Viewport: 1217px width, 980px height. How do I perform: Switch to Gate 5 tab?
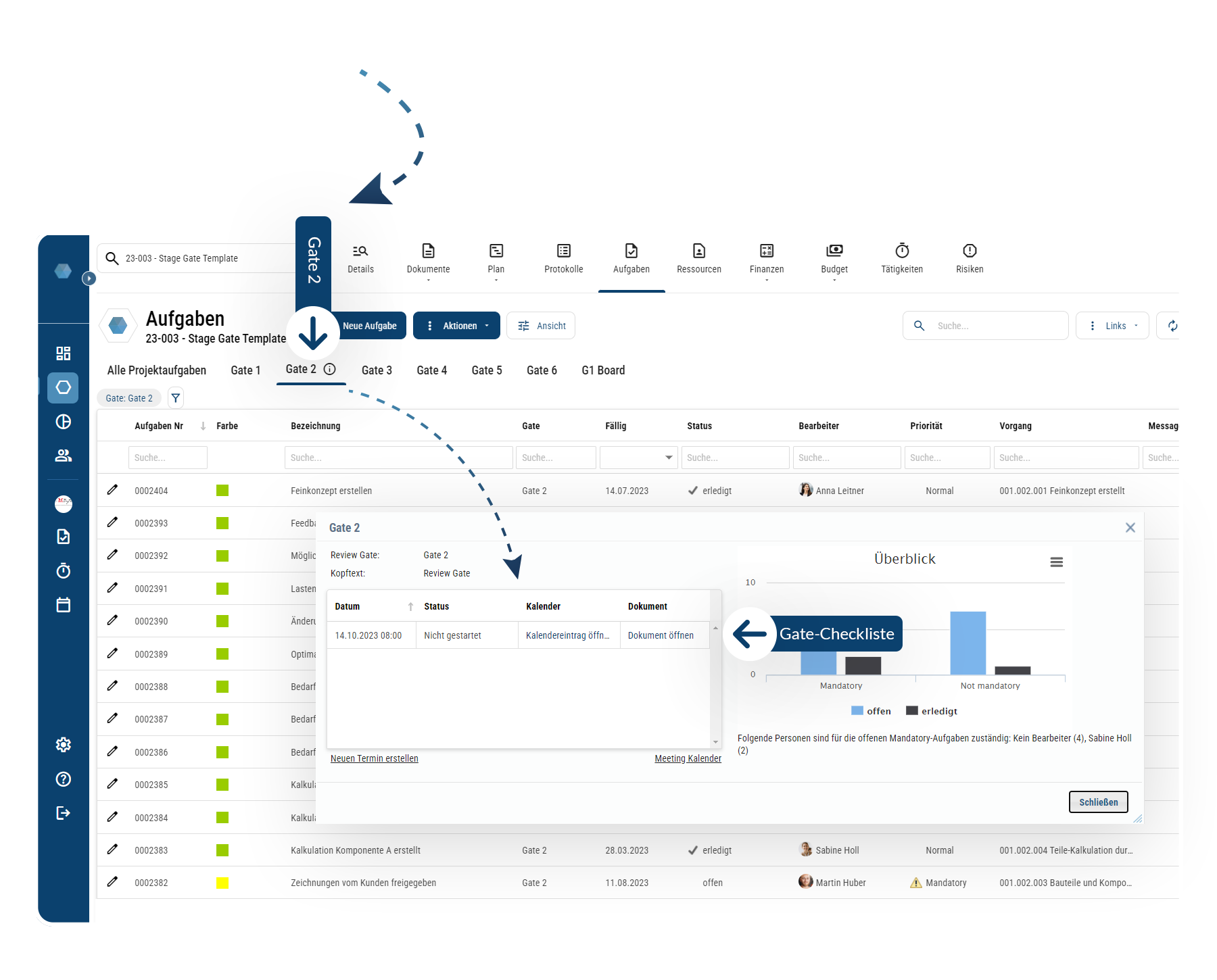(487, 370)
